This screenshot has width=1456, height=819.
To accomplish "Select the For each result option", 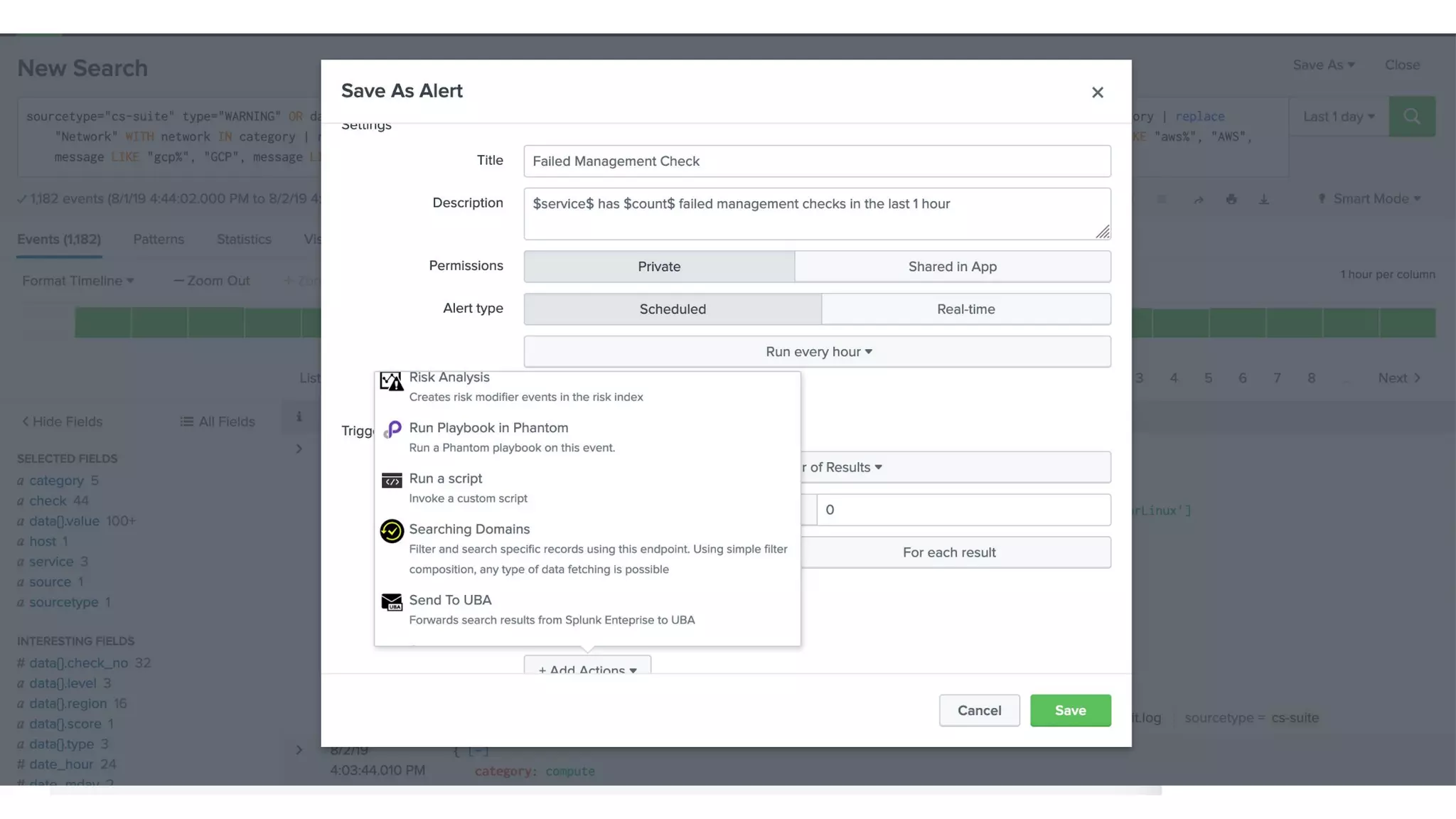I will [949, 552].
